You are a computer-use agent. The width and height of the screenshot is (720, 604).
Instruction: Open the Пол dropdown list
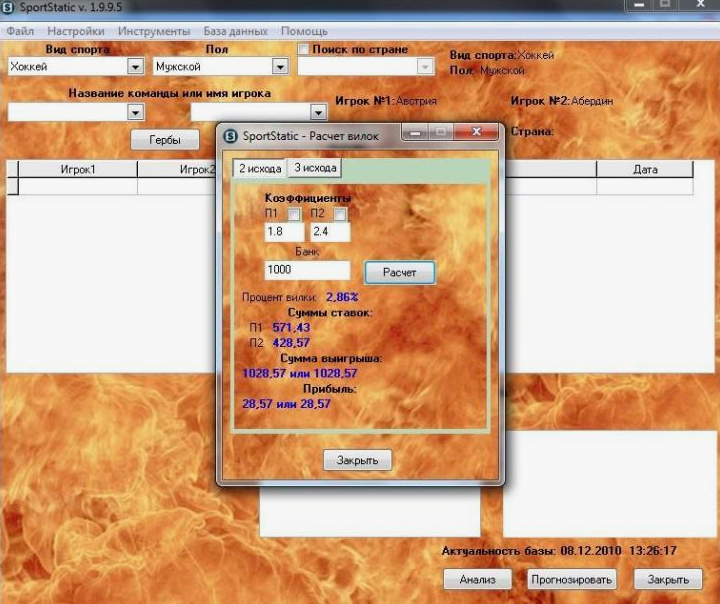click(280, 67)
